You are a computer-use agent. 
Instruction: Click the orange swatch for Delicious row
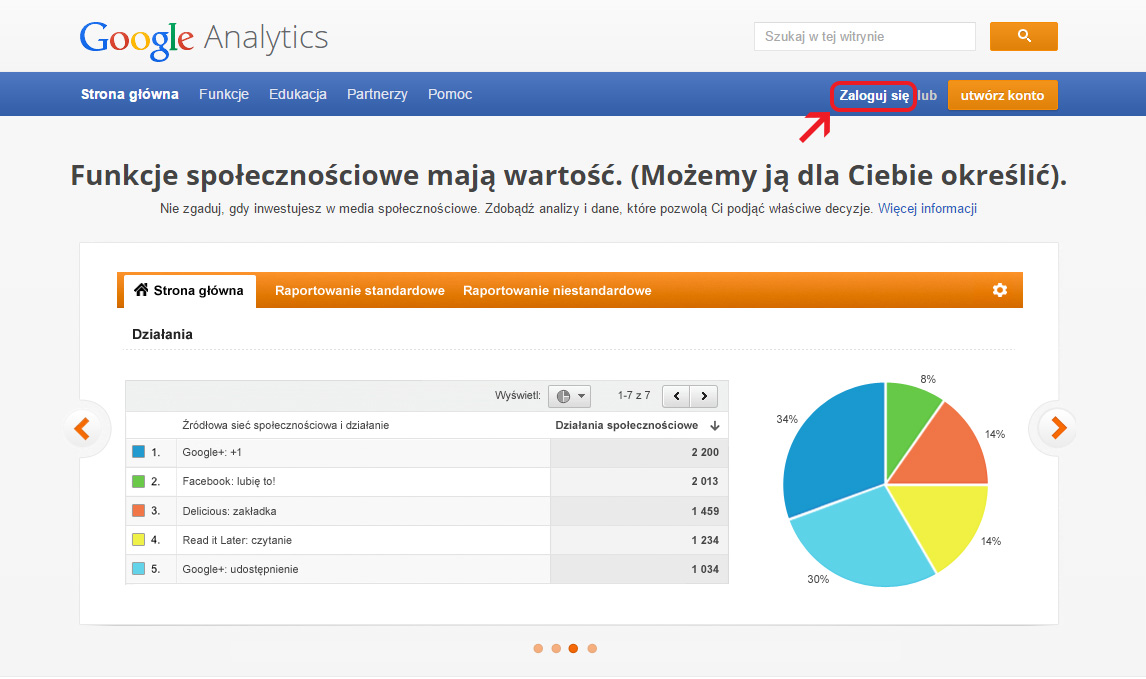click(138, 510)
